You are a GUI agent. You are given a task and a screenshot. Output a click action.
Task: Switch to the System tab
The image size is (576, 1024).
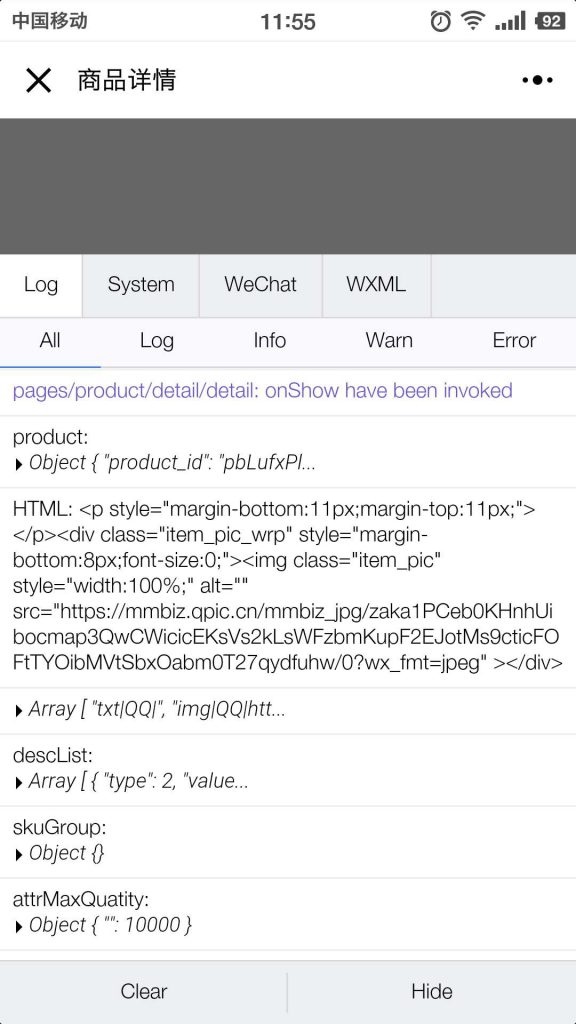coord(141,285)
